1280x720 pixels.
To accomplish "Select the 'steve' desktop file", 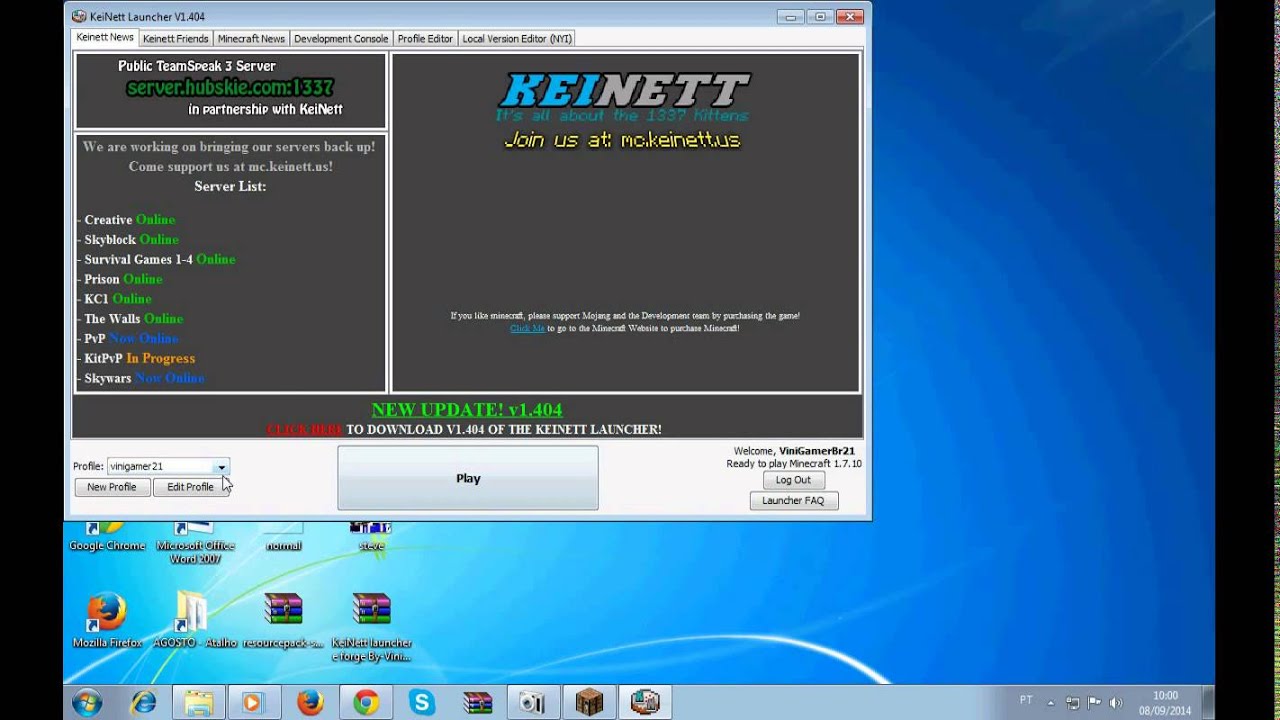I will coord(371,537).
